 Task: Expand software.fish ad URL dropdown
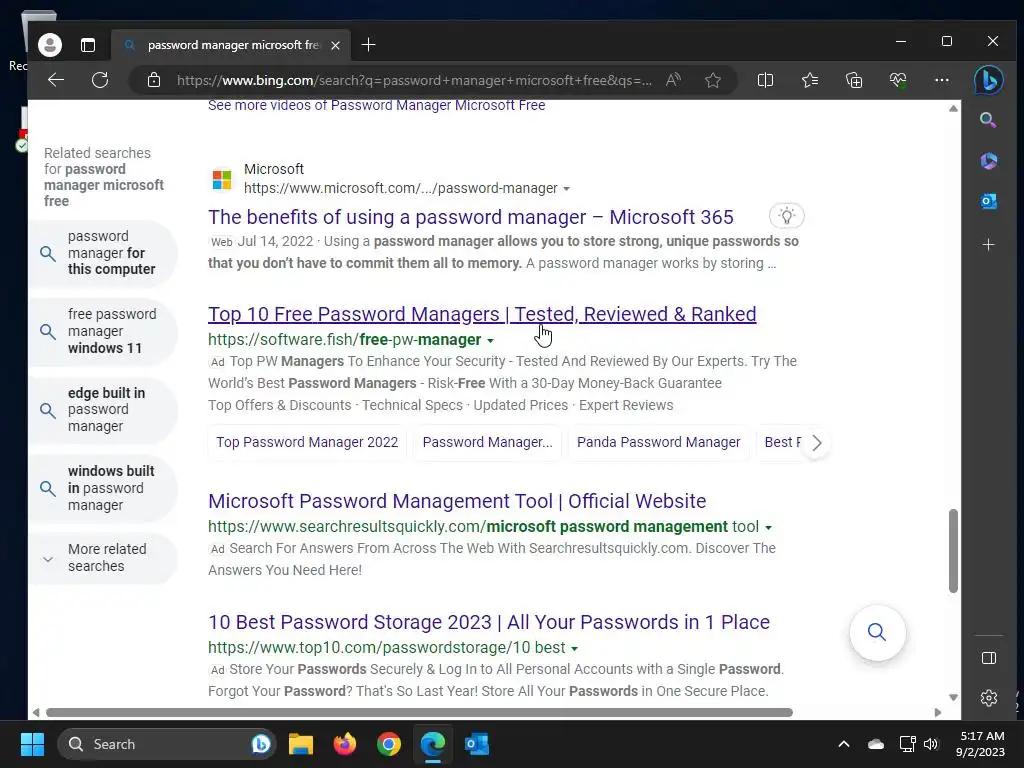click(490, 340)
